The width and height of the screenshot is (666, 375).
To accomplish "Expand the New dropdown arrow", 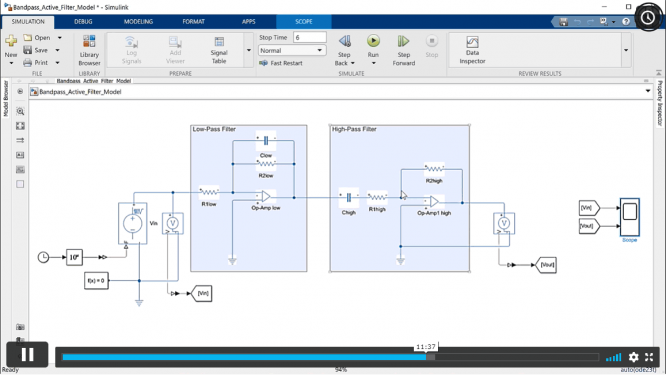I will (x=11, y=63).
